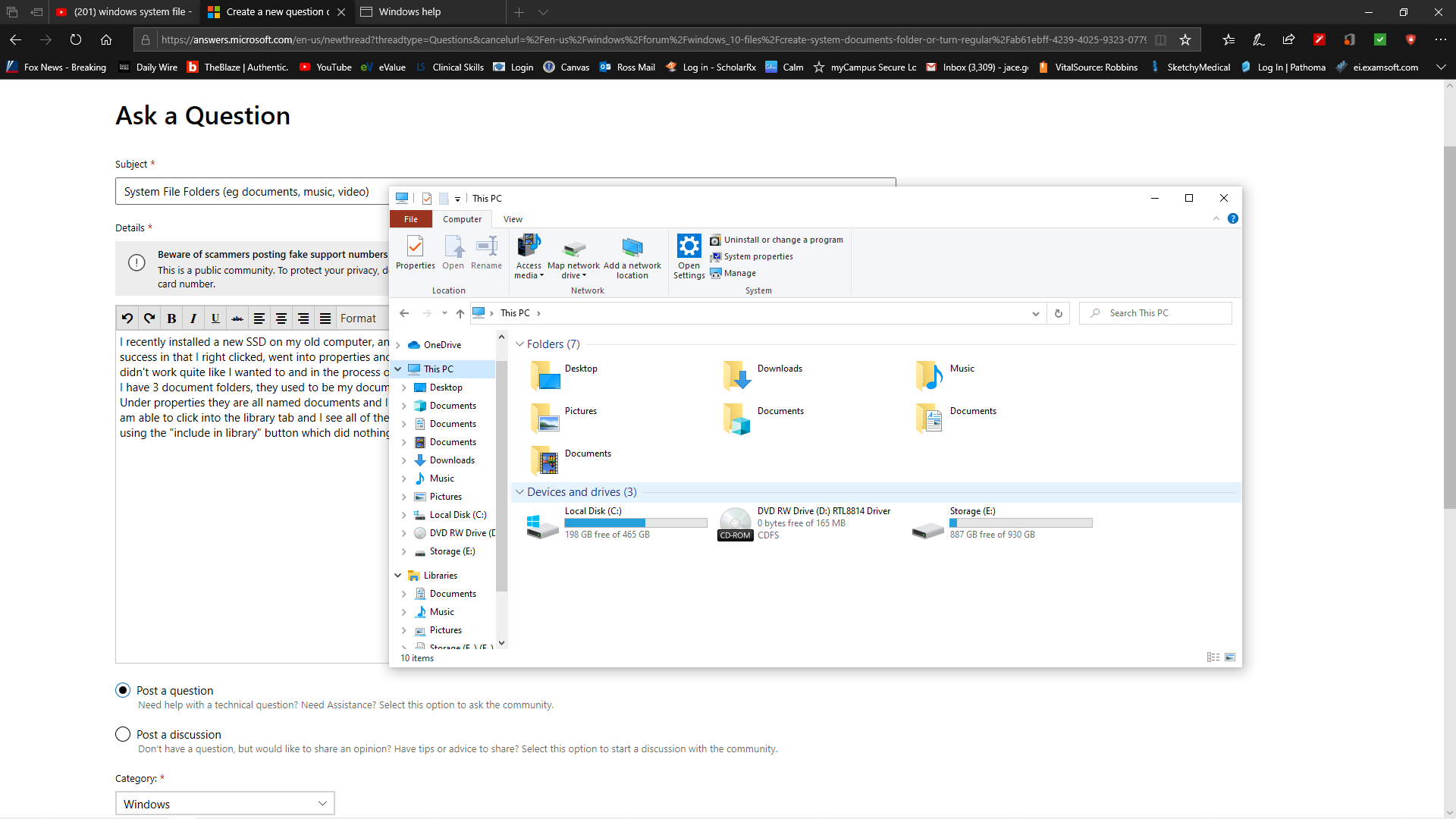Switch to View ribbon tab
The image size is (1456, 819).
click(513, 219)
